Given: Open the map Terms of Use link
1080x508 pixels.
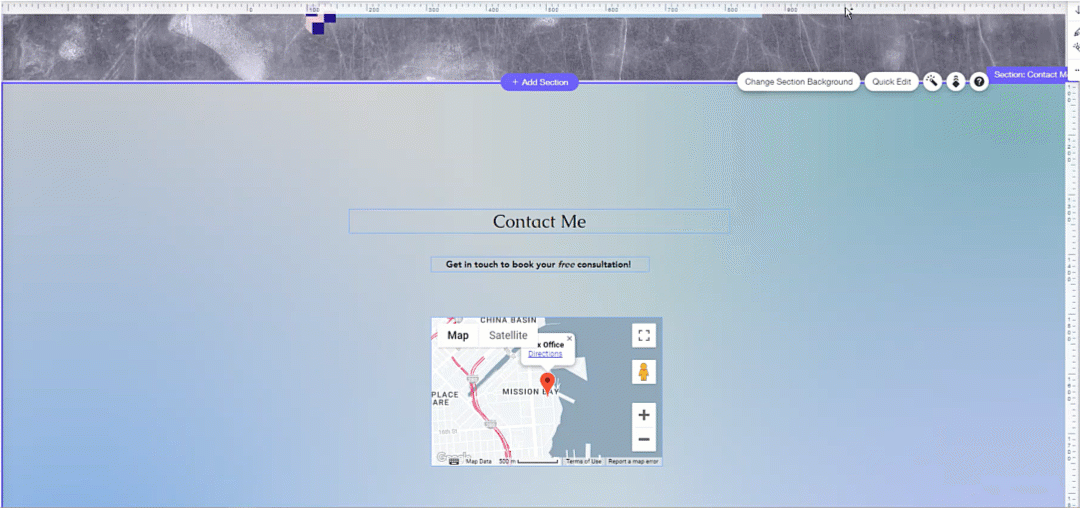Looking at the screenshot, I should [583, 461].
